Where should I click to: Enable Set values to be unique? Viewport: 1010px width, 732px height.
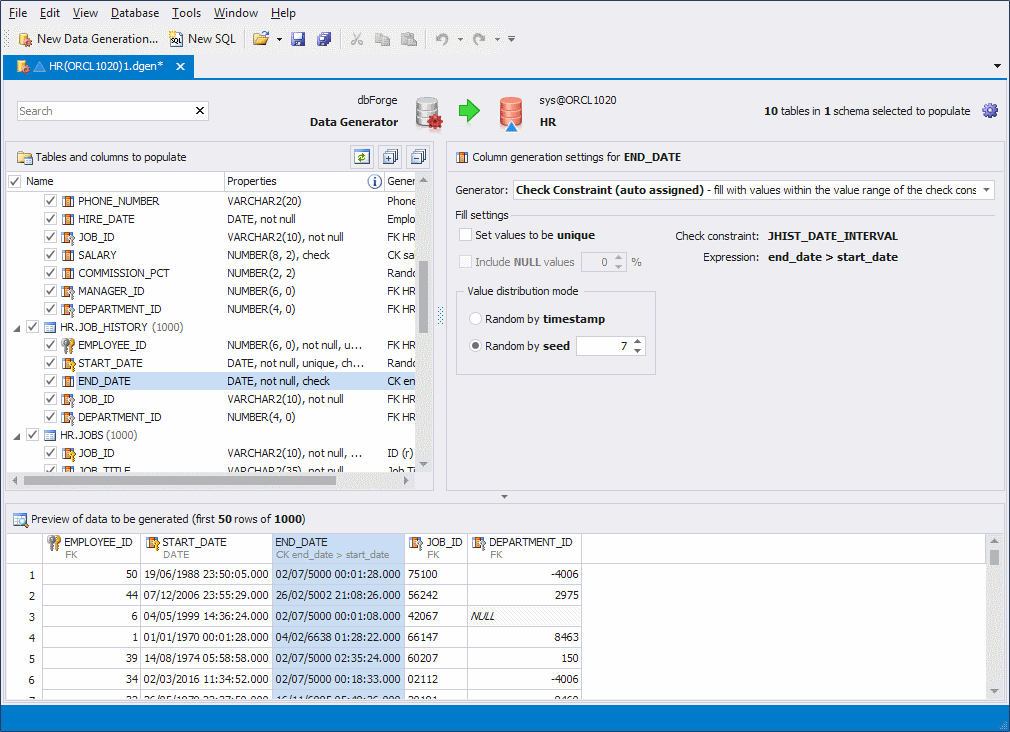(x=466, y=234)
